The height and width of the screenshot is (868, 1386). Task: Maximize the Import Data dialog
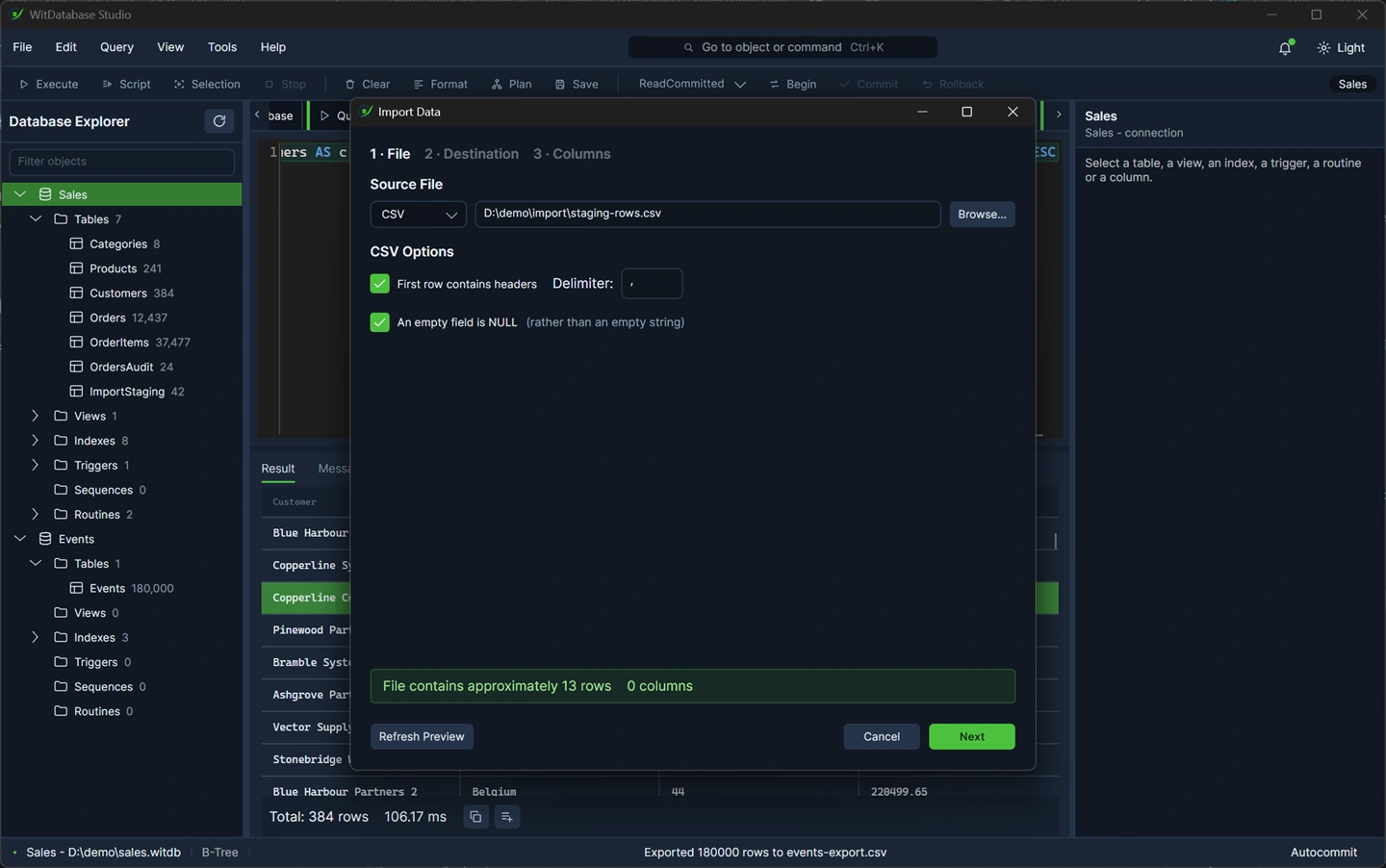point(966,113)
